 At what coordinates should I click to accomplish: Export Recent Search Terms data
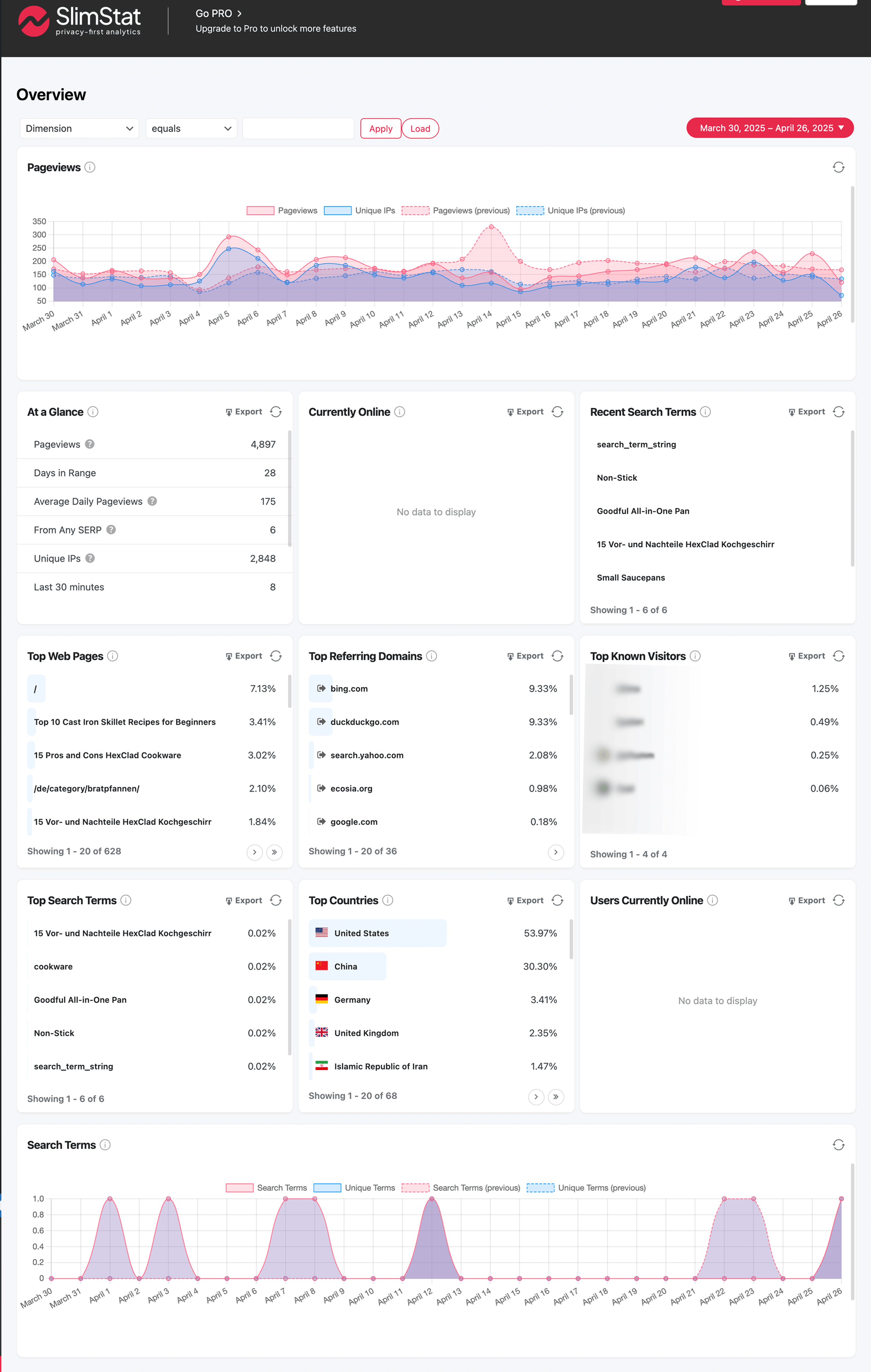tap(807, 412)
